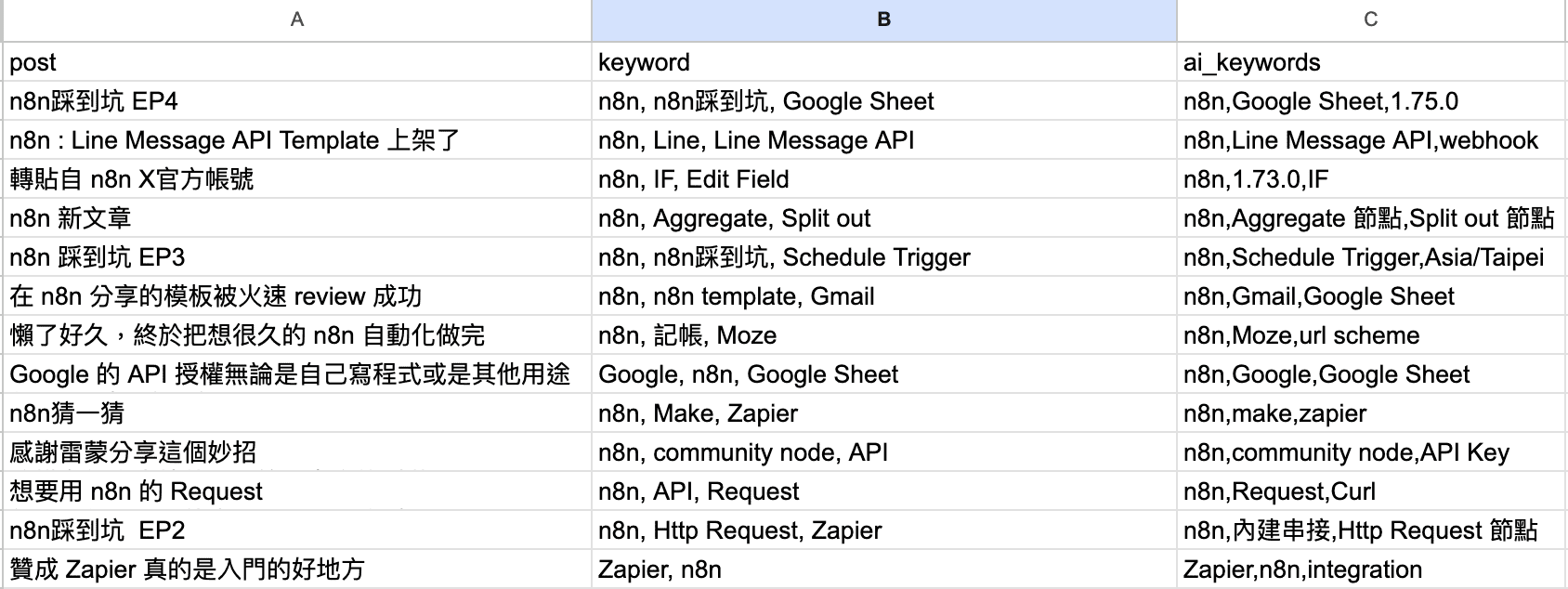Select cell 'n8n, n8n template, Gmail'

tap(883, 296)
